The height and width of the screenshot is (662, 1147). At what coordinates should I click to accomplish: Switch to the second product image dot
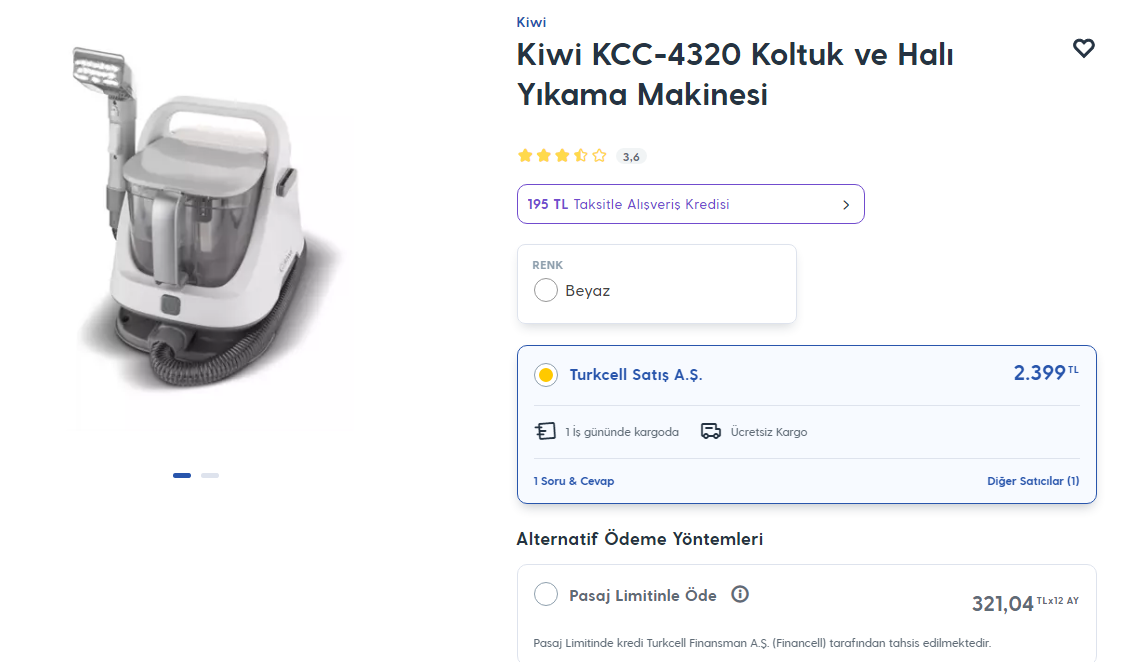(210, 476)
